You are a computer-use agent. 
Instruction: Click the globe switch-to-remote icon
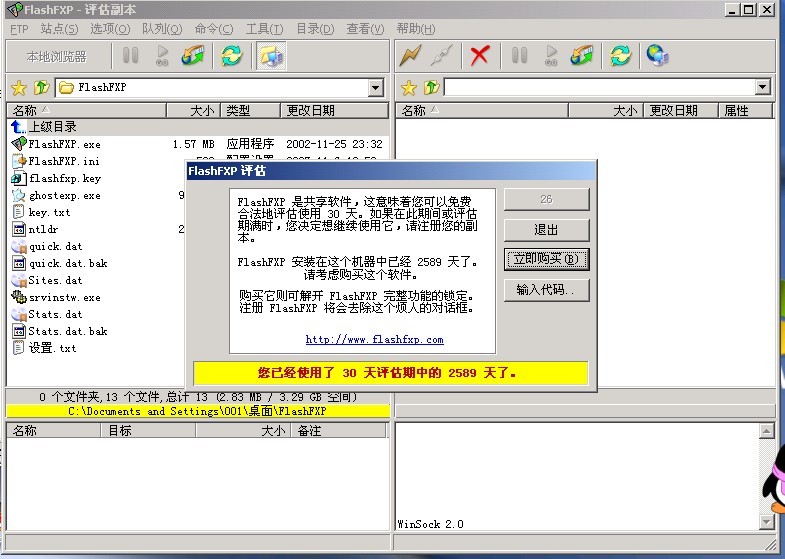pyautogui.click(x=657, y=56)
